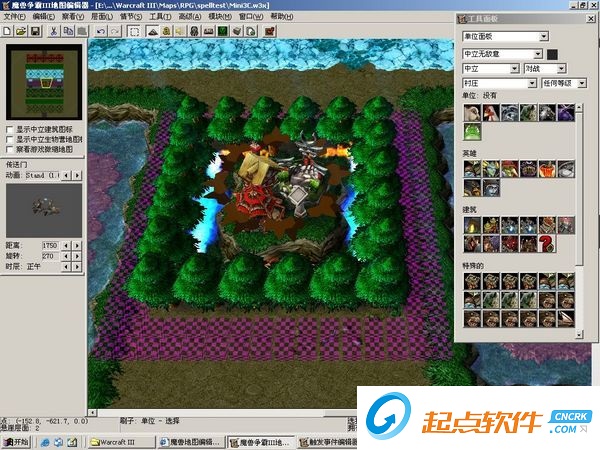Switch to the 触发事件编辑器 taskbar button
The width and height of the screenshot is (600, 450).
[329, 442]
